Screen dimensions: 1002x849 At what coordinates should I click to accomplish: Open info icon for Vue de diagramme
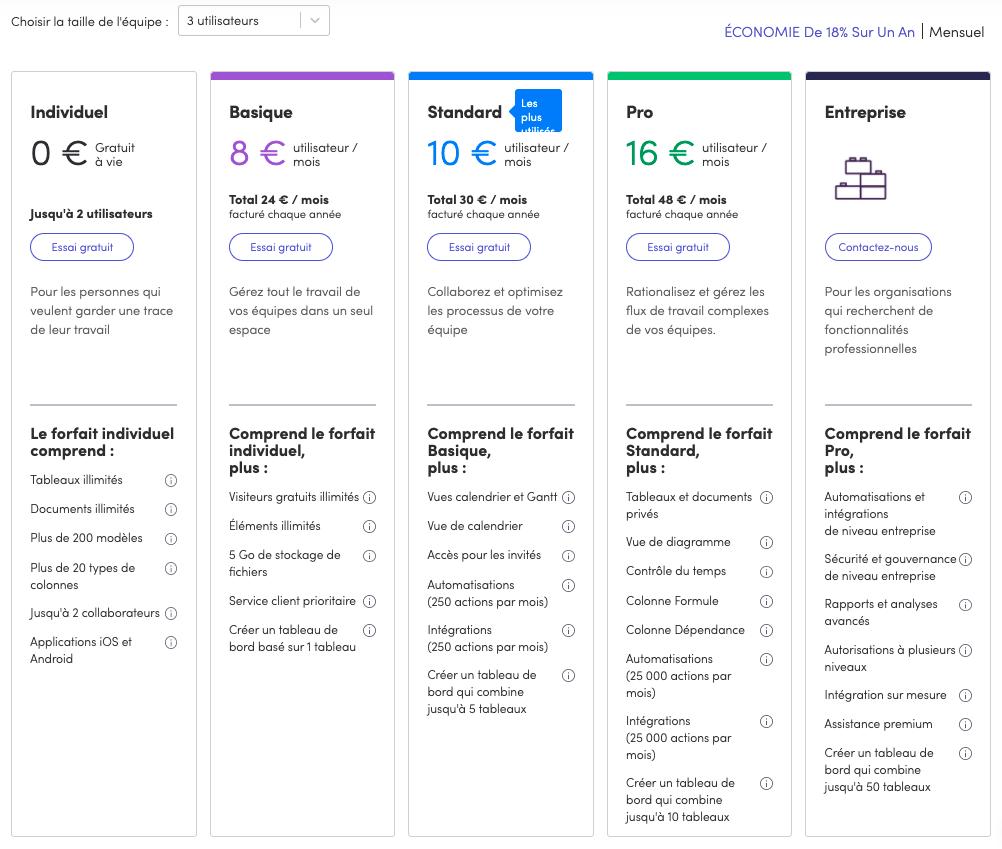766,542
